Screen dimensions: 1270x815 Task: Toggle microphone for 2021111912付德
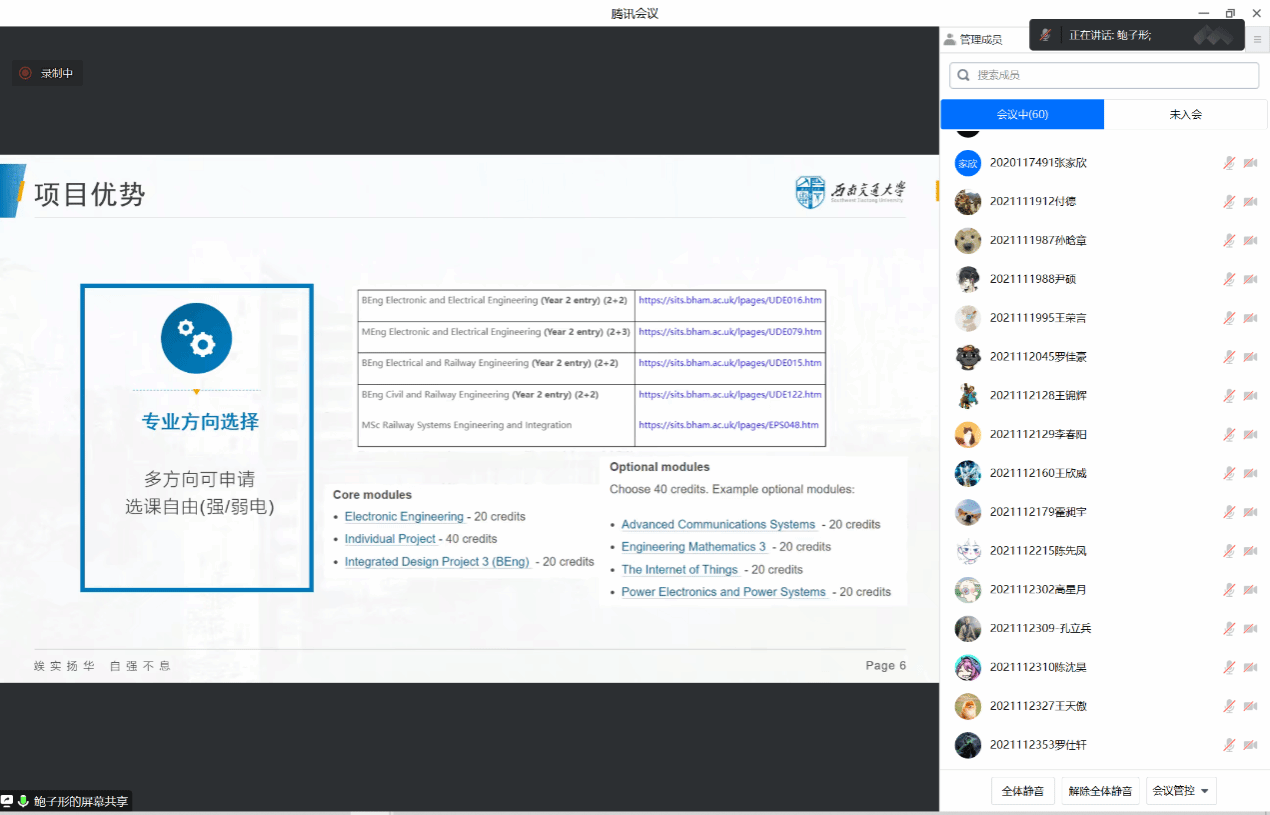point(1229,202)
